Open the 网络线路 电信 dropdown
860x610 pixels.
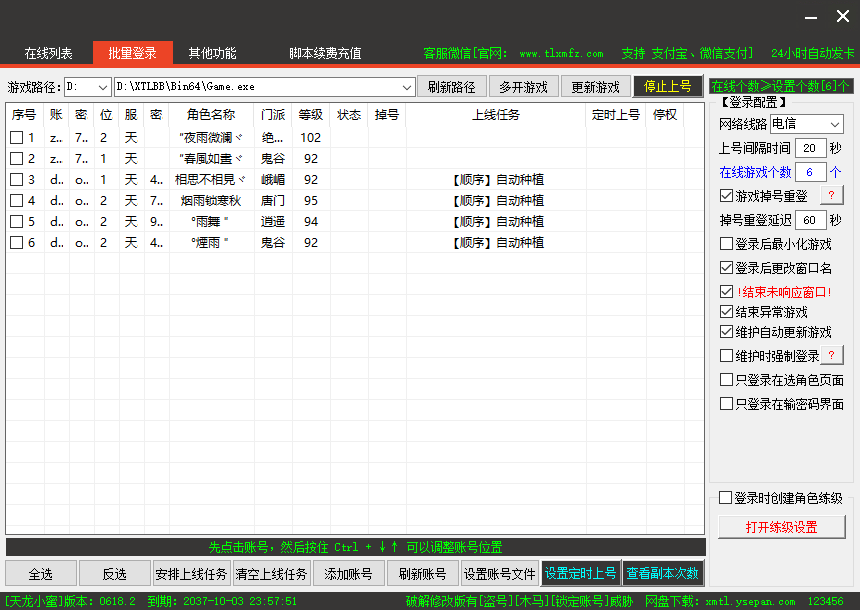[x=806, y=124]
